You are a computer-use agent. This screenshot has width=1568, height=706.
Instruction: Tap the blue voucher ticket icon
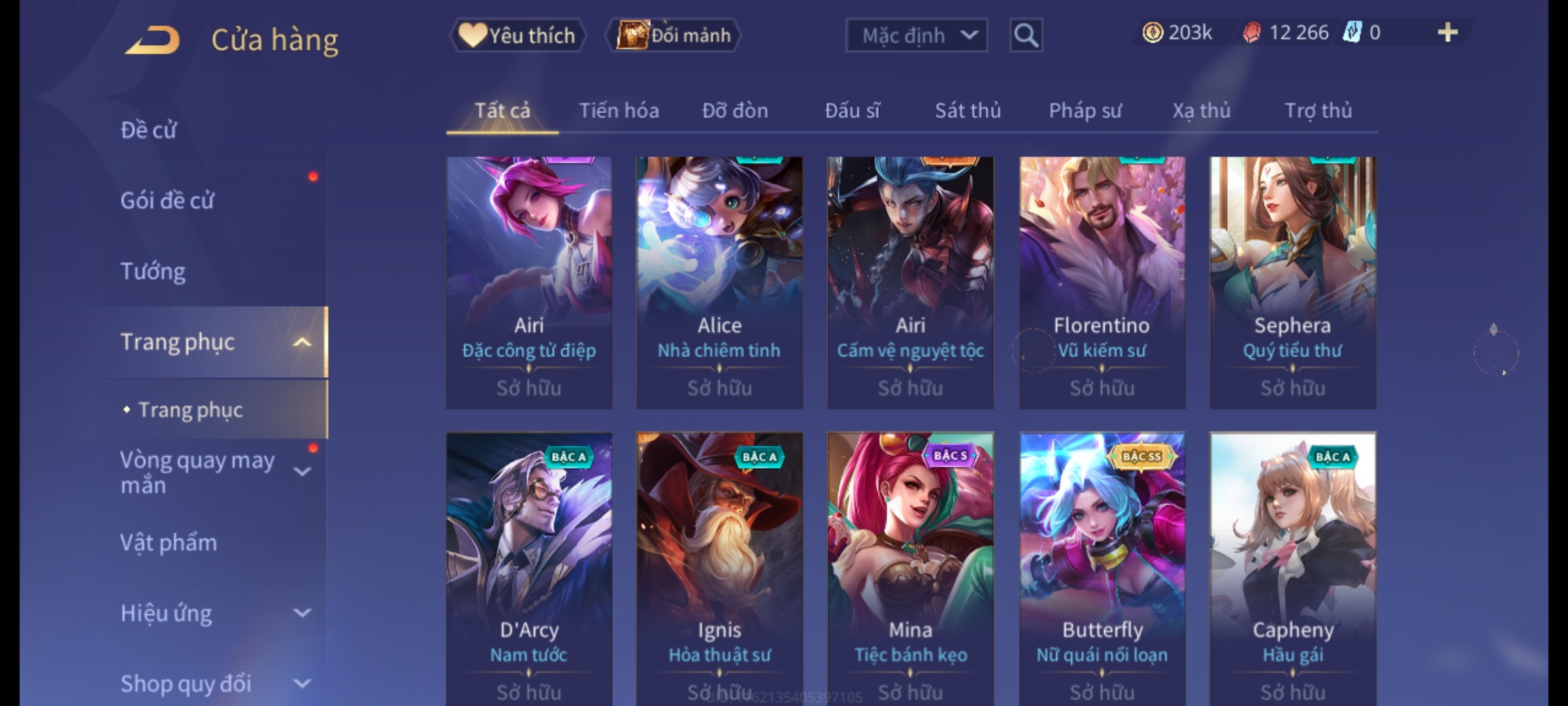(1352, 32)
